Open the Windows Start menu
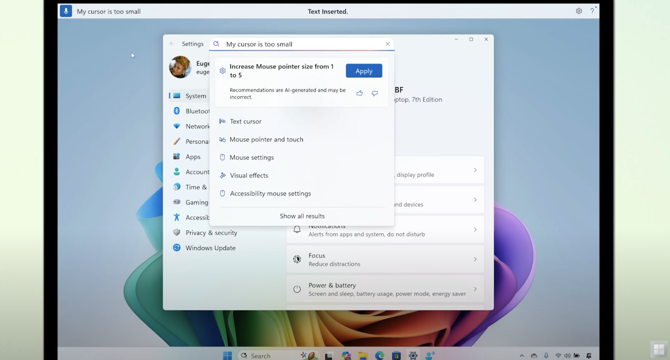The image size is (670, 360). click(227, 355)
